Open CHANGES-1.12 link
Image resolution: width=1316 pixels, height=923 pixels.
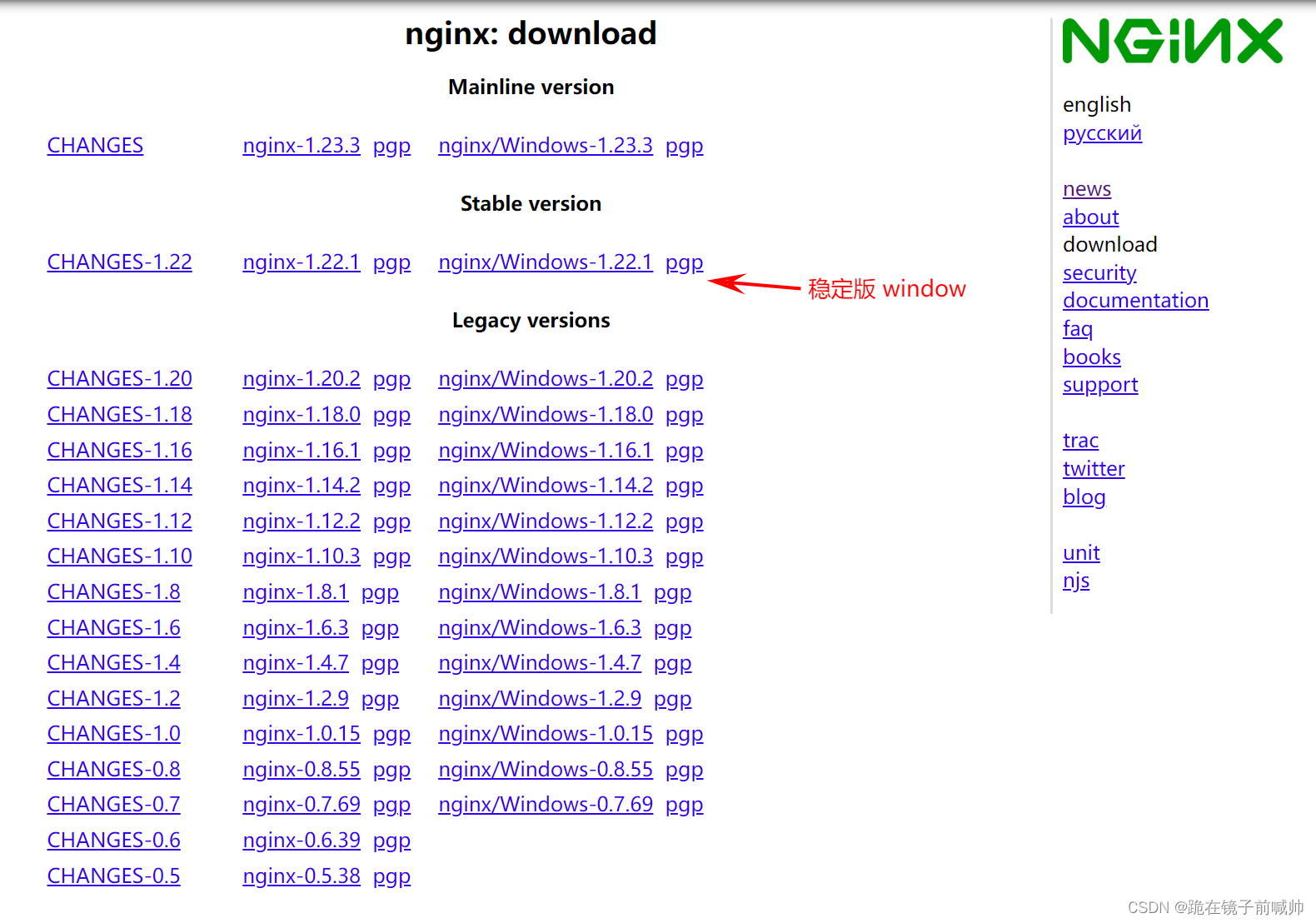click(119, 521)
